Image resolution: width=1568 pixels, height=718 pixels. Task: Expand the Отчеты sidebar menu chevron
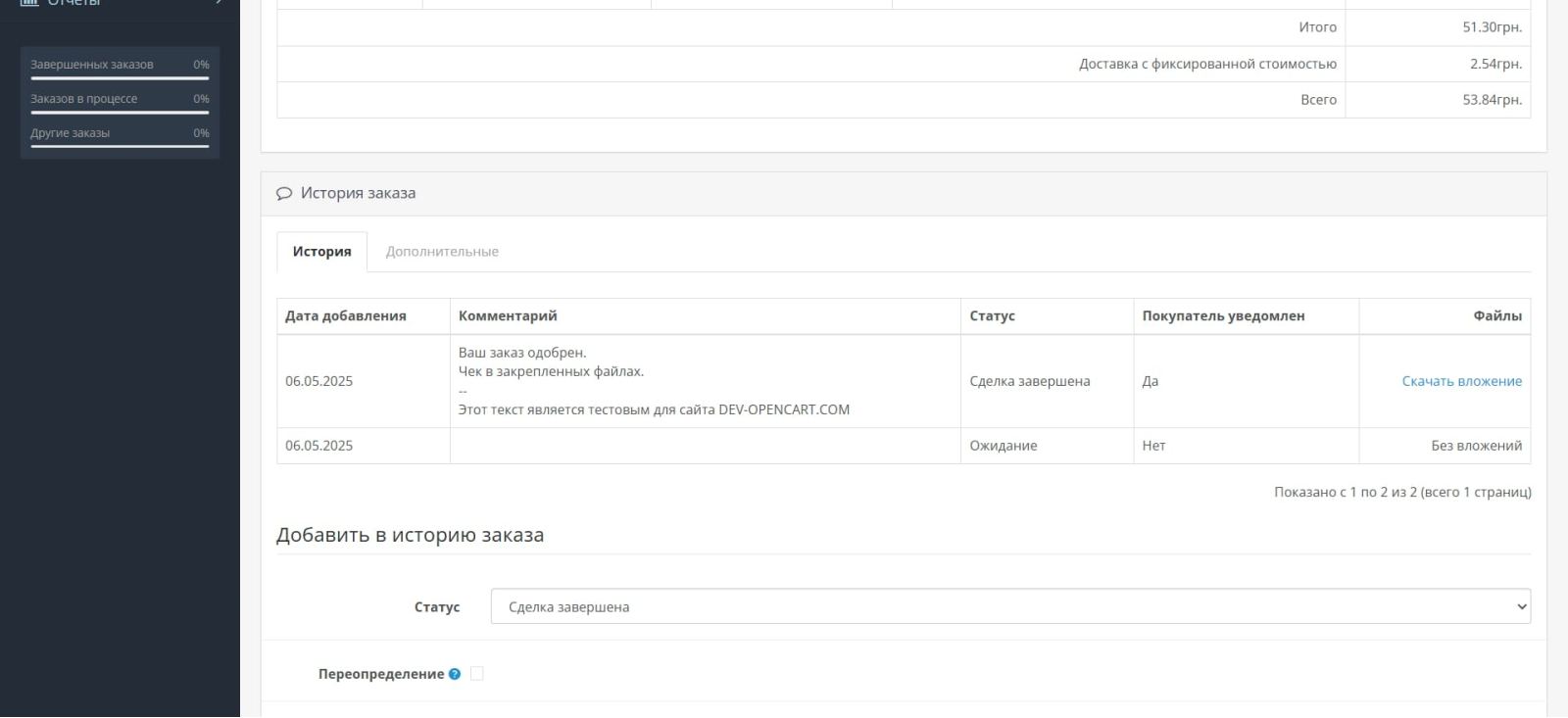click(219, 2)
